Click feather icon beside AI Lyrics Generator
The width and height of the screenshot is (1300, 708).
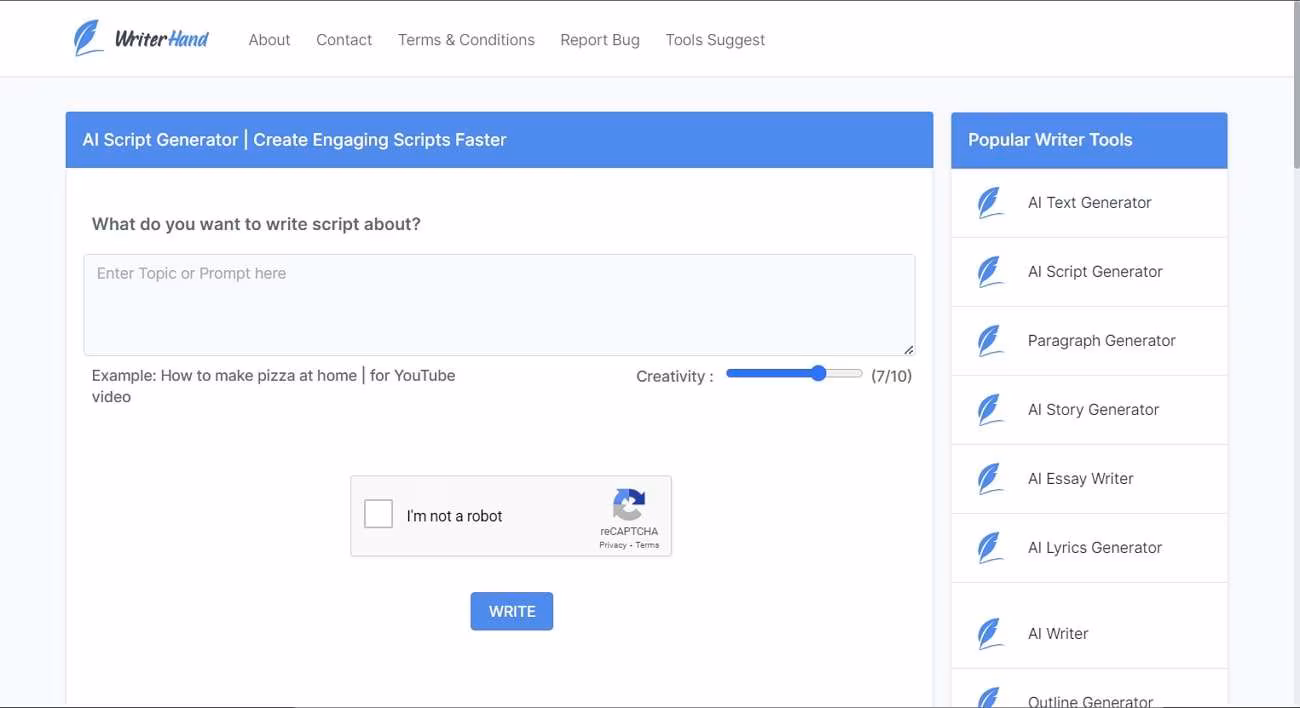pos(990,548)
